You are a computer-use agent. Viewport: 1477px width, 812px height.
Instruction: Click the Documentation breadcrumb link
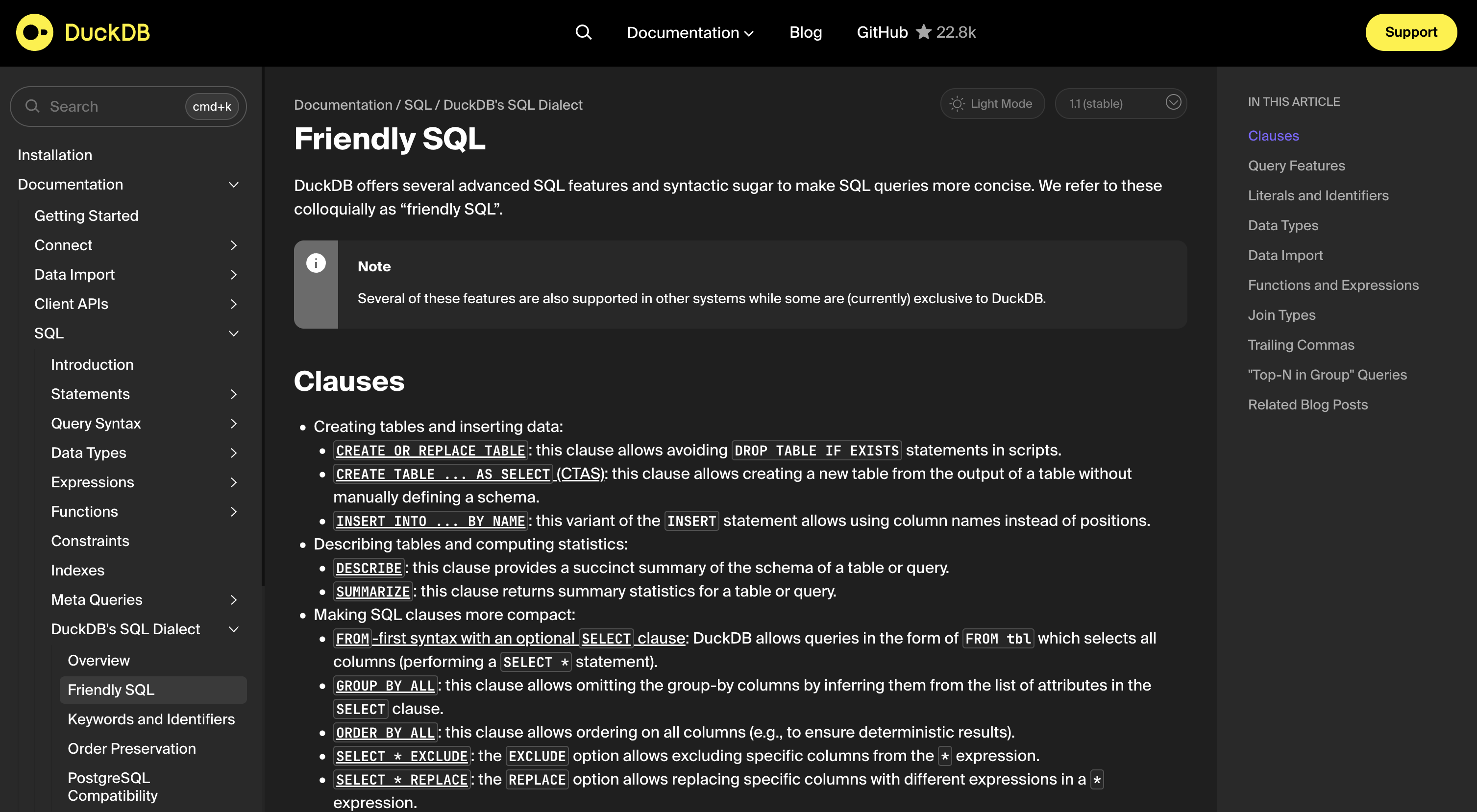(343, 105)
